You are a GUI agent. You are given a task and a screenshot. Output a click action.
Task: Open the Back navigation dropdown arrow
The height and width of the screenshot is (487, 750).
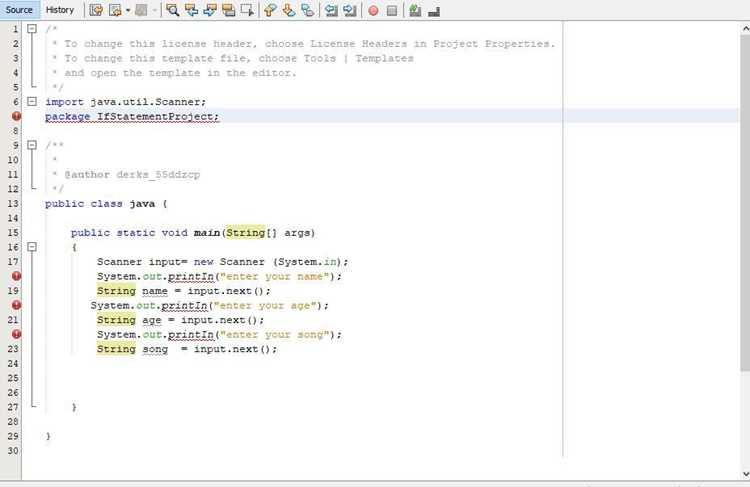coord(128,11)
